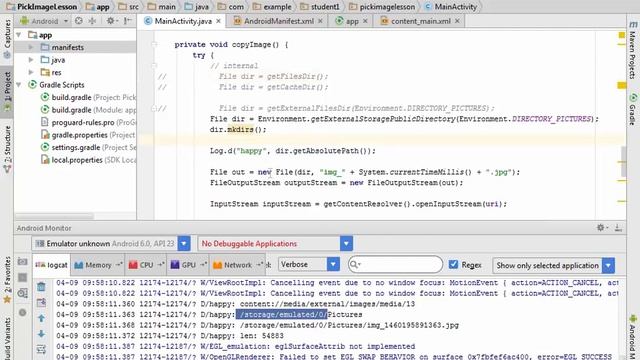Image resolution: width=640 pixels, height=360 pixels.
Task: Close the app editor tab
Action: pyautogui.click(x=365, y=21)
